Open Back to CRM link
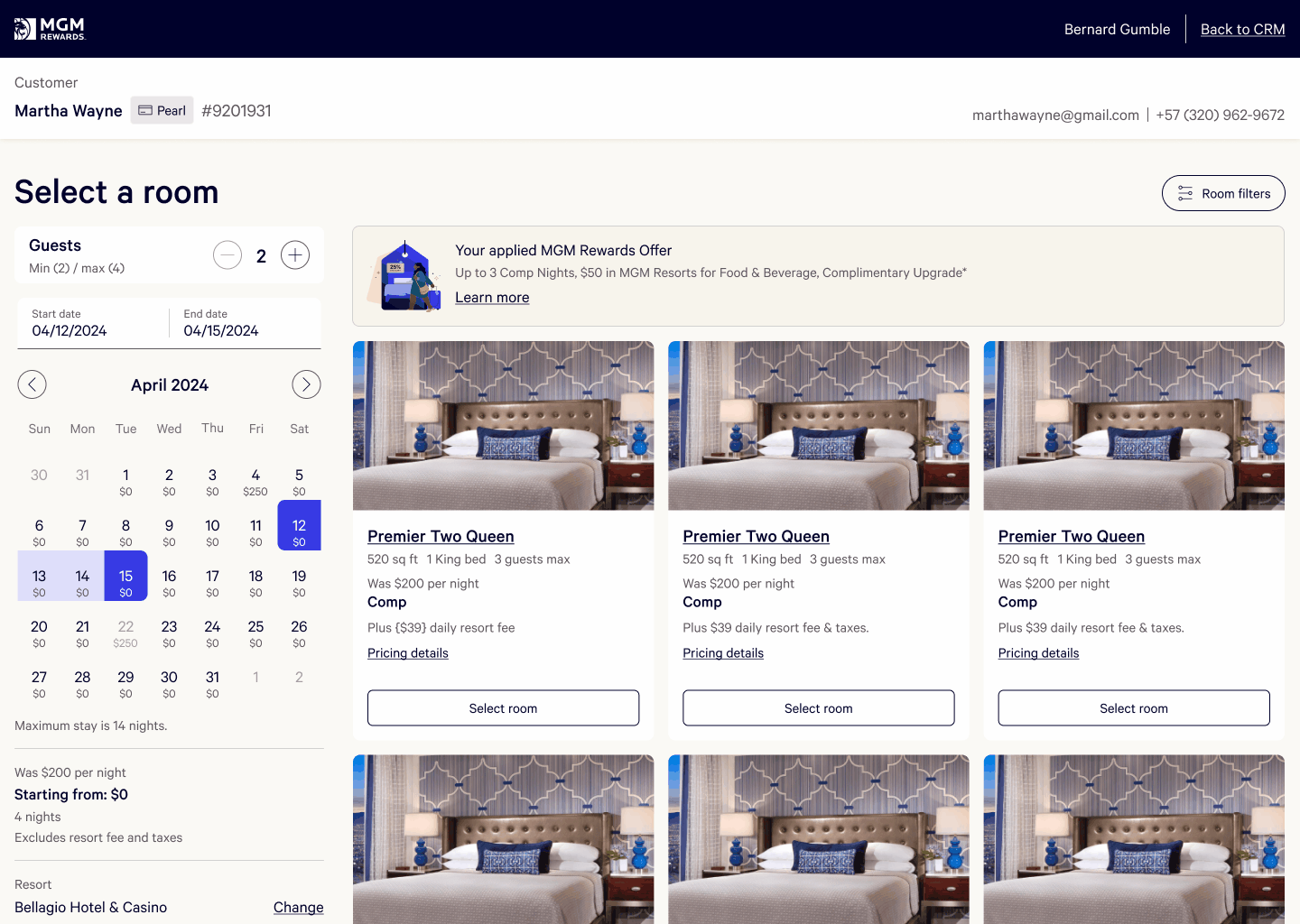1300x924 pixels. 1242,29
